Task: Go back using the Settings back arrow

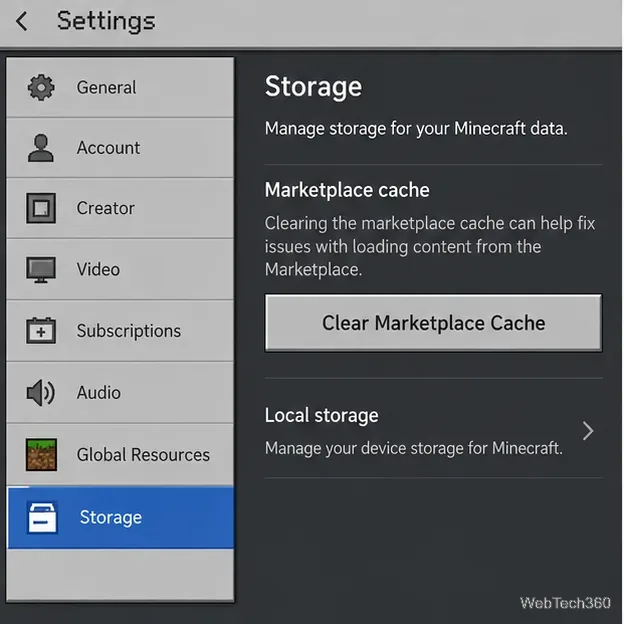Action: pos(22,21)
